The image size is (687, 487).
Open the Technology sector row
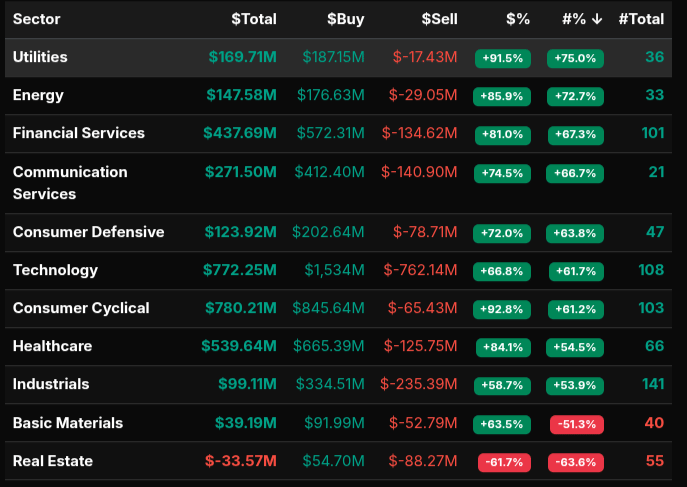pos(55,270)
